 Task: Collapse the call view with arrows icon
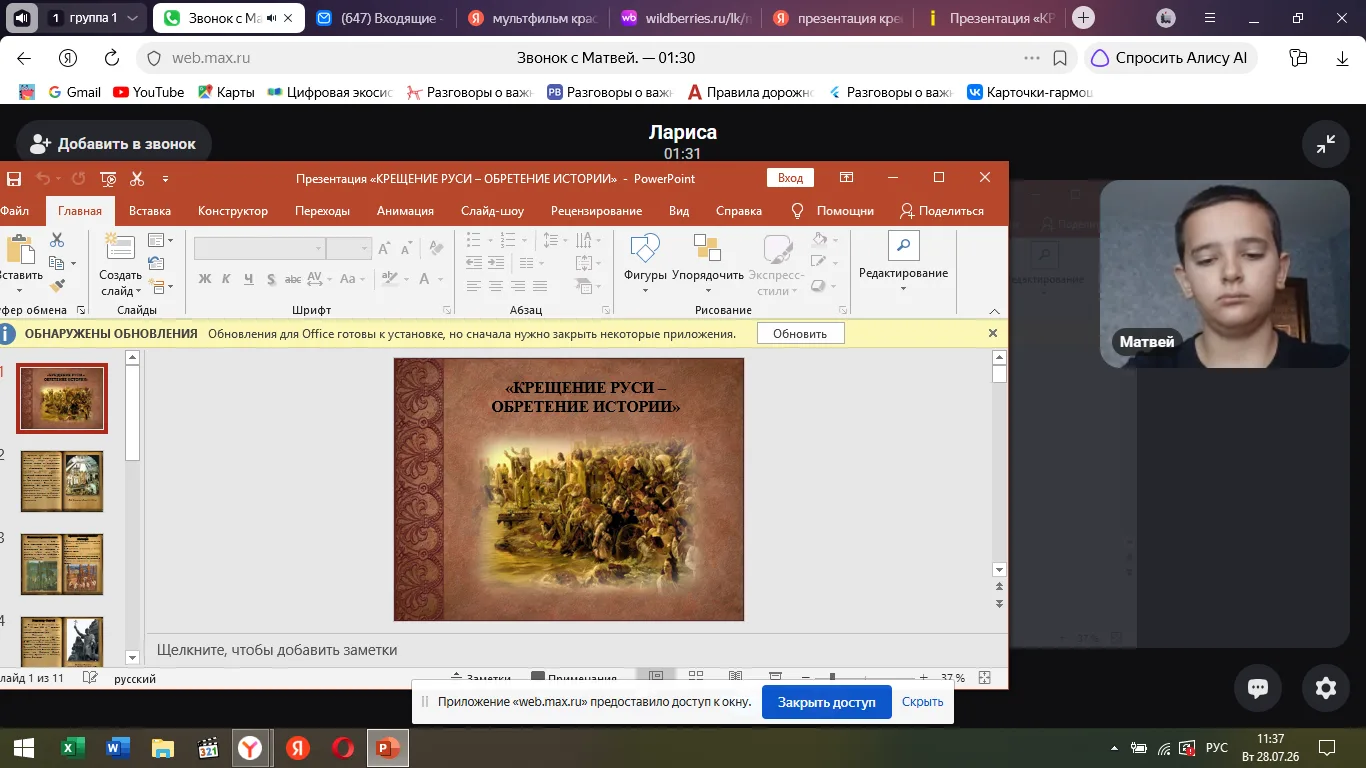(1326, 144)
